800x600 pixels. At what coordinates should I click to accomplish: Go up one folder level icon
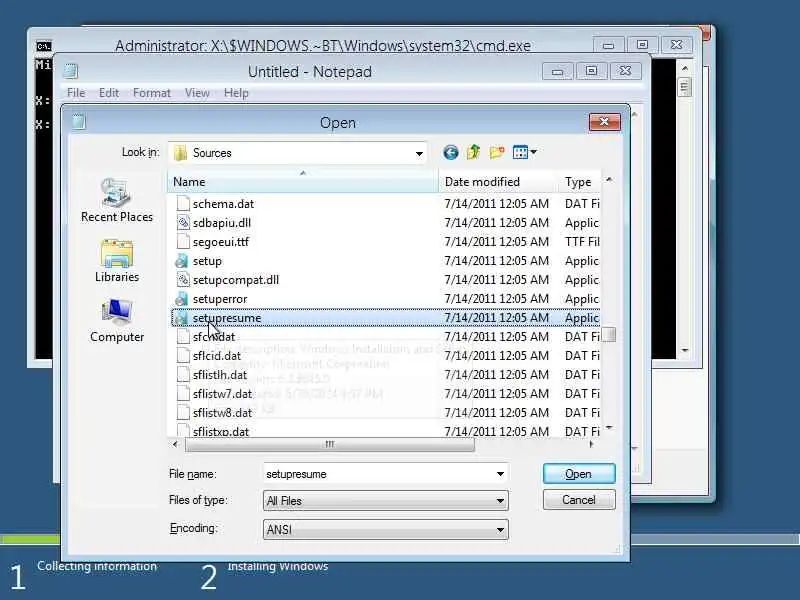tap(473, 152)
